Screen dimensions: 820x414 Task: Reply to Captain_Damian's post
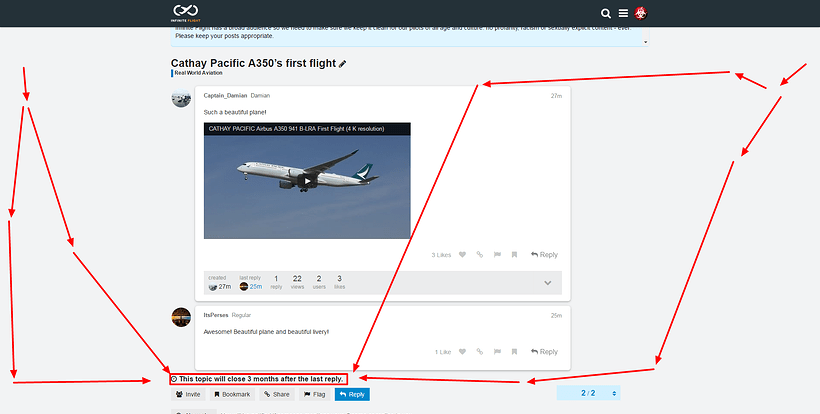coord(544,255)
